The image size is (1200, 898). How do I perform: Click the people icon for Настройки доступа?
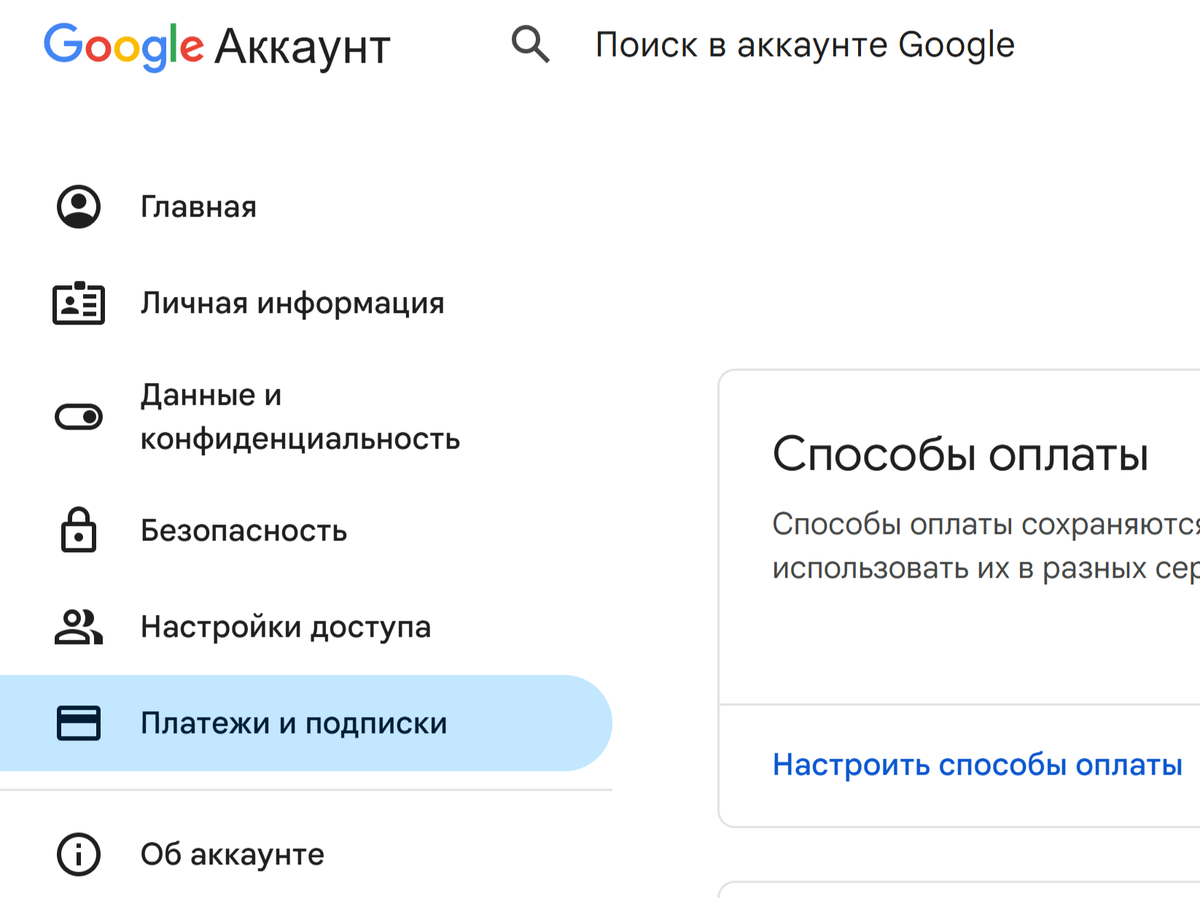(78, 627)
